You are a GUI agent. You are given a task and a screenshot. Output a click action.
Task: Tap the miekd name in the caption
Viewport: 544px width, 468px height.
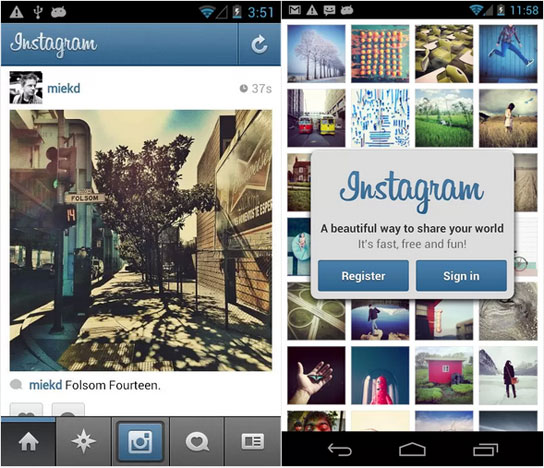tap(45, 385)
